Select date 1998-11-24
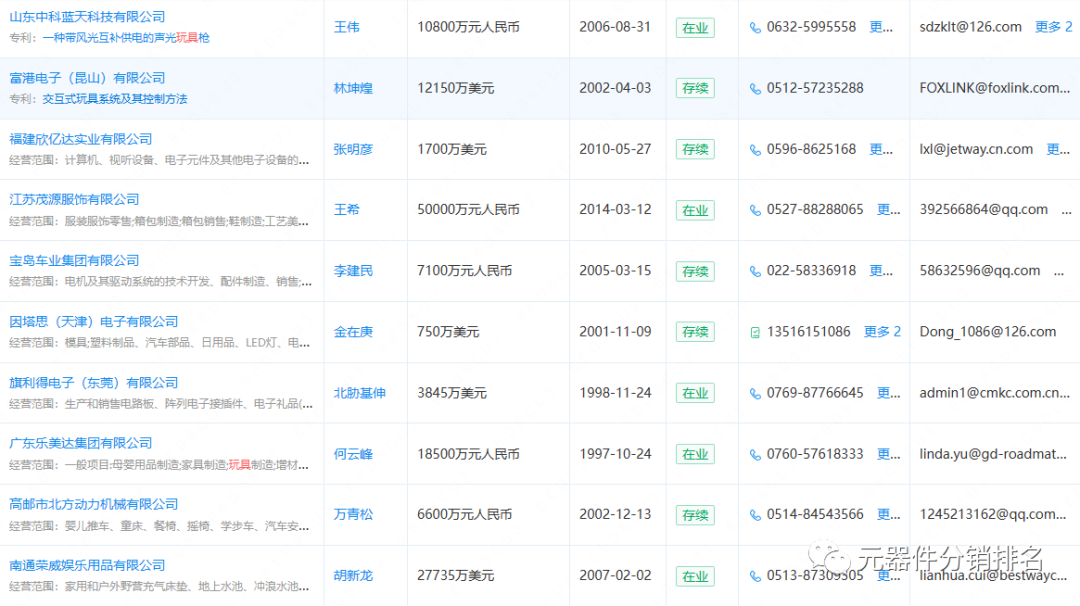The height and width of the screenshot is (606, 1080). point(615,393)
